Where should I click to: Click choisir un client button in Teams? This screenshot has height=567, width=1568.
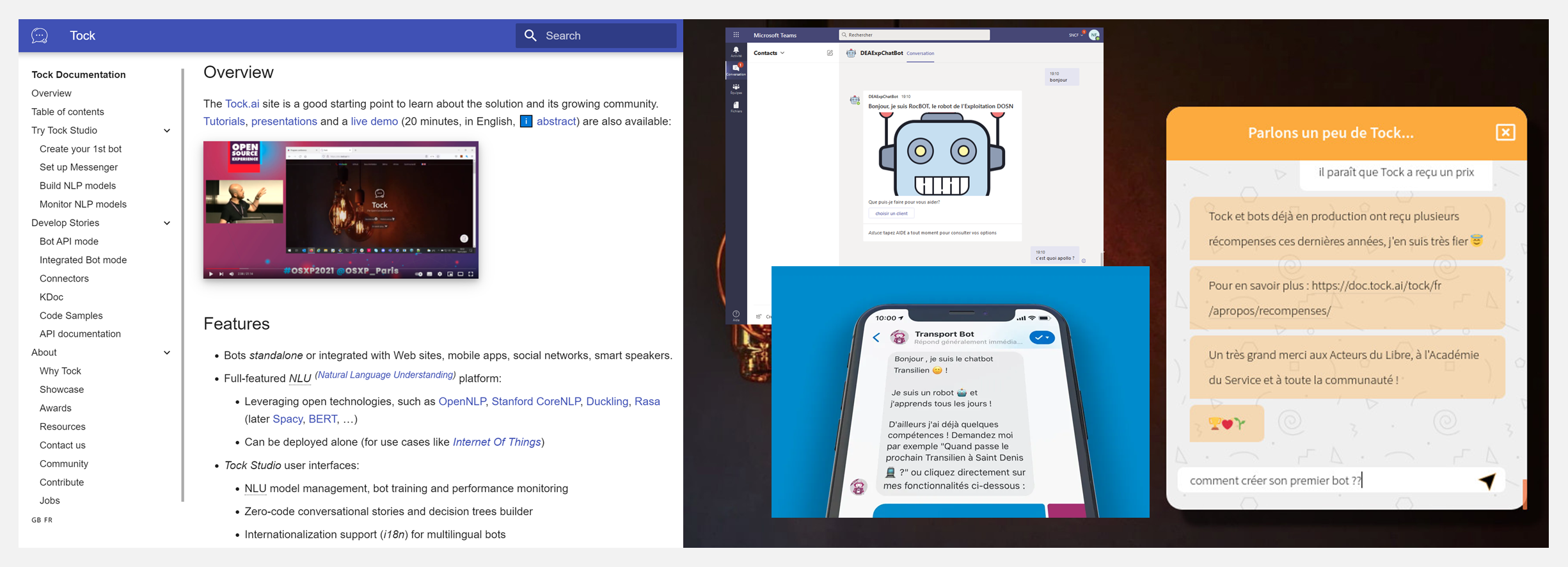coord(891,214)
